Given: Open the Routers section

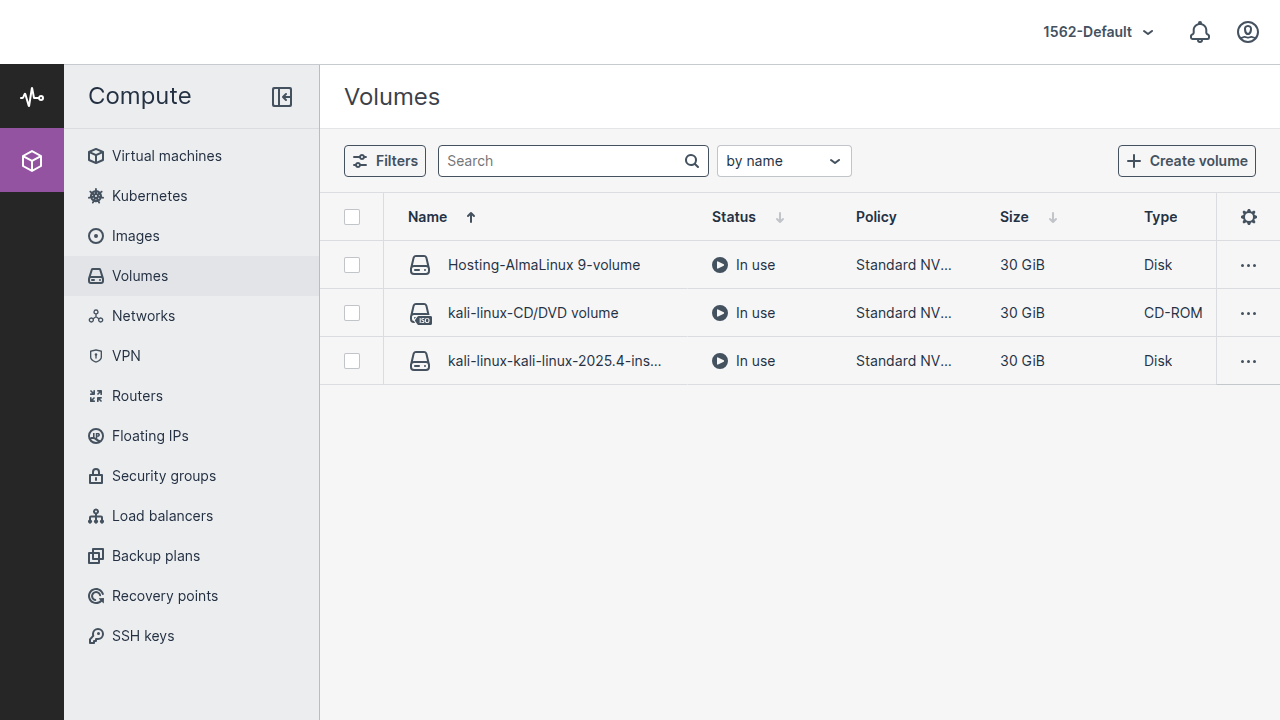Looking at the screenshot, I should point(192,396).
